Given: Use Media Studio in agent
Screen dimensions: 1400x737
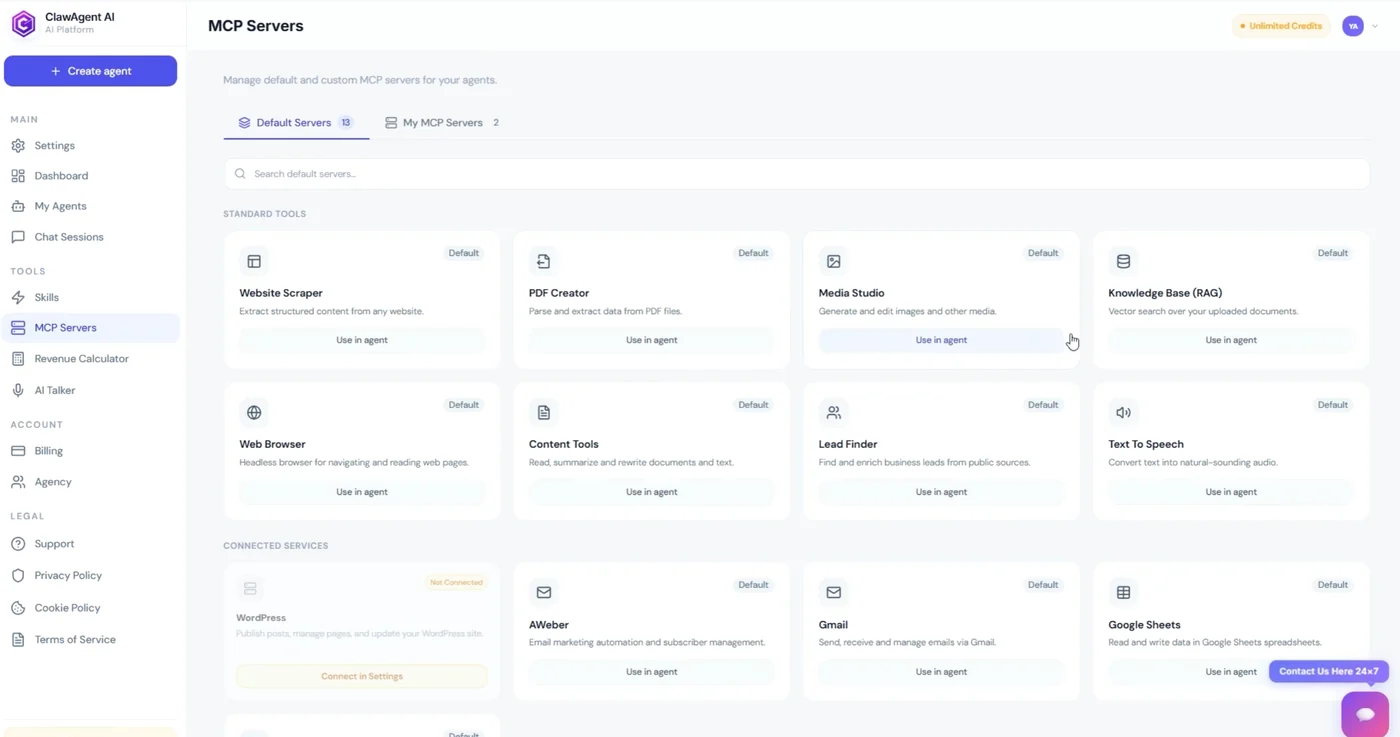Looking at the screenshot, I should tap(941, 340).
